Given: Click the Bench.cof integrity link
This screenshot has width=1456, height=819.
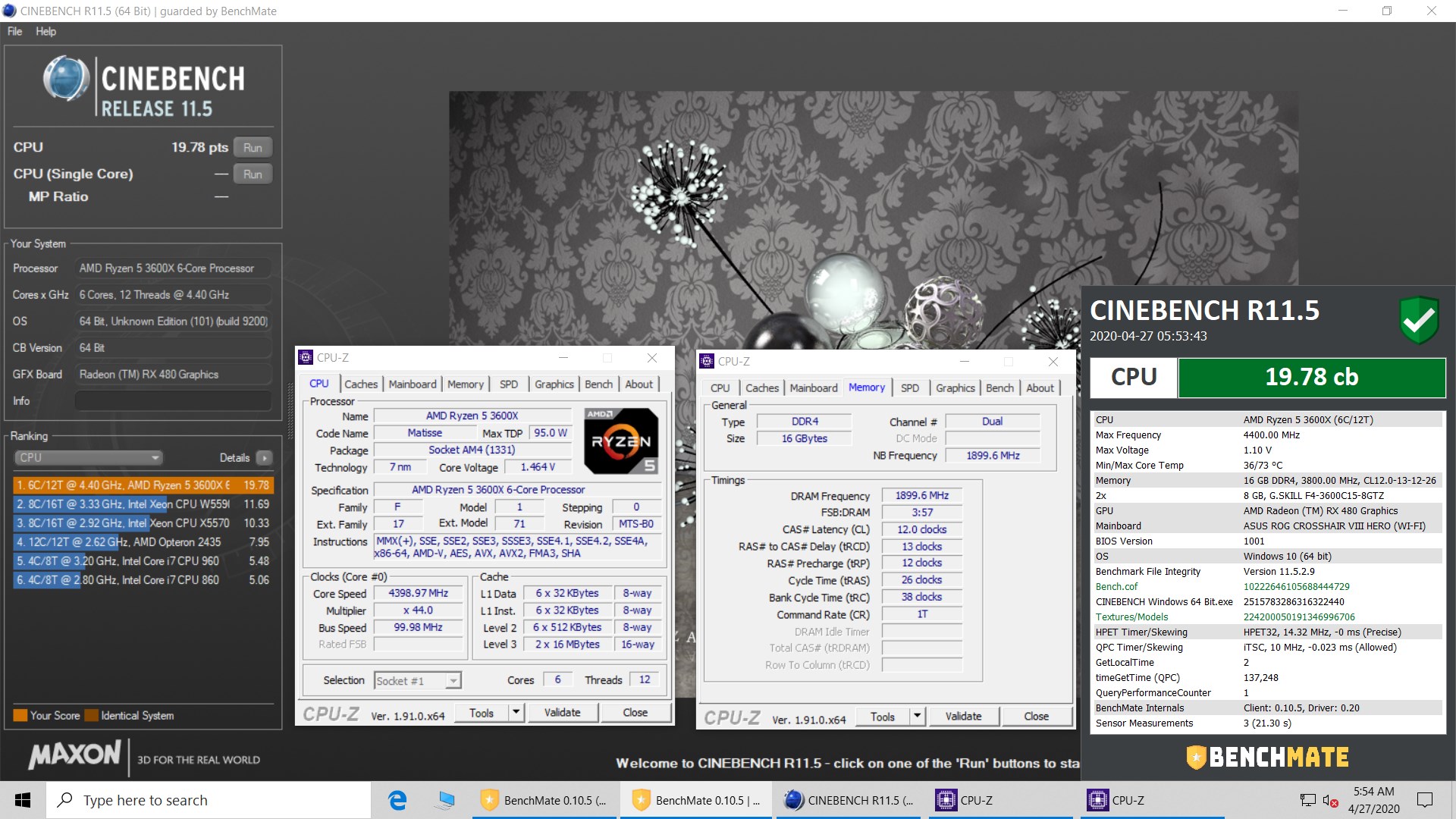Looking at the screenshot, I should click(1116, 586).
